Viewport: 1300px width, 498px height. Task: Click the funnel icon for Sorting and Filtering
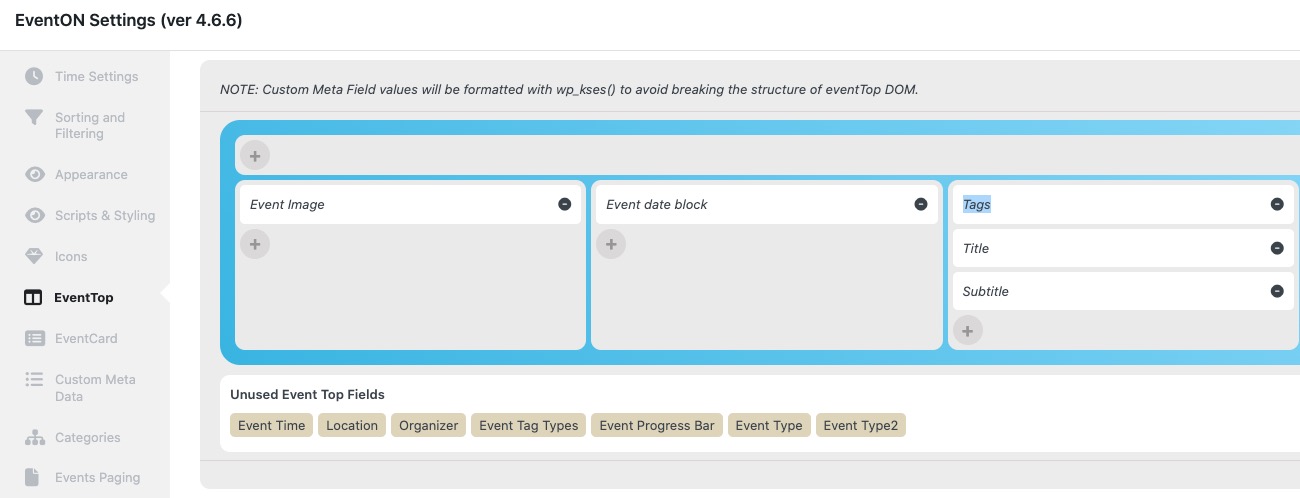(34, 118)
